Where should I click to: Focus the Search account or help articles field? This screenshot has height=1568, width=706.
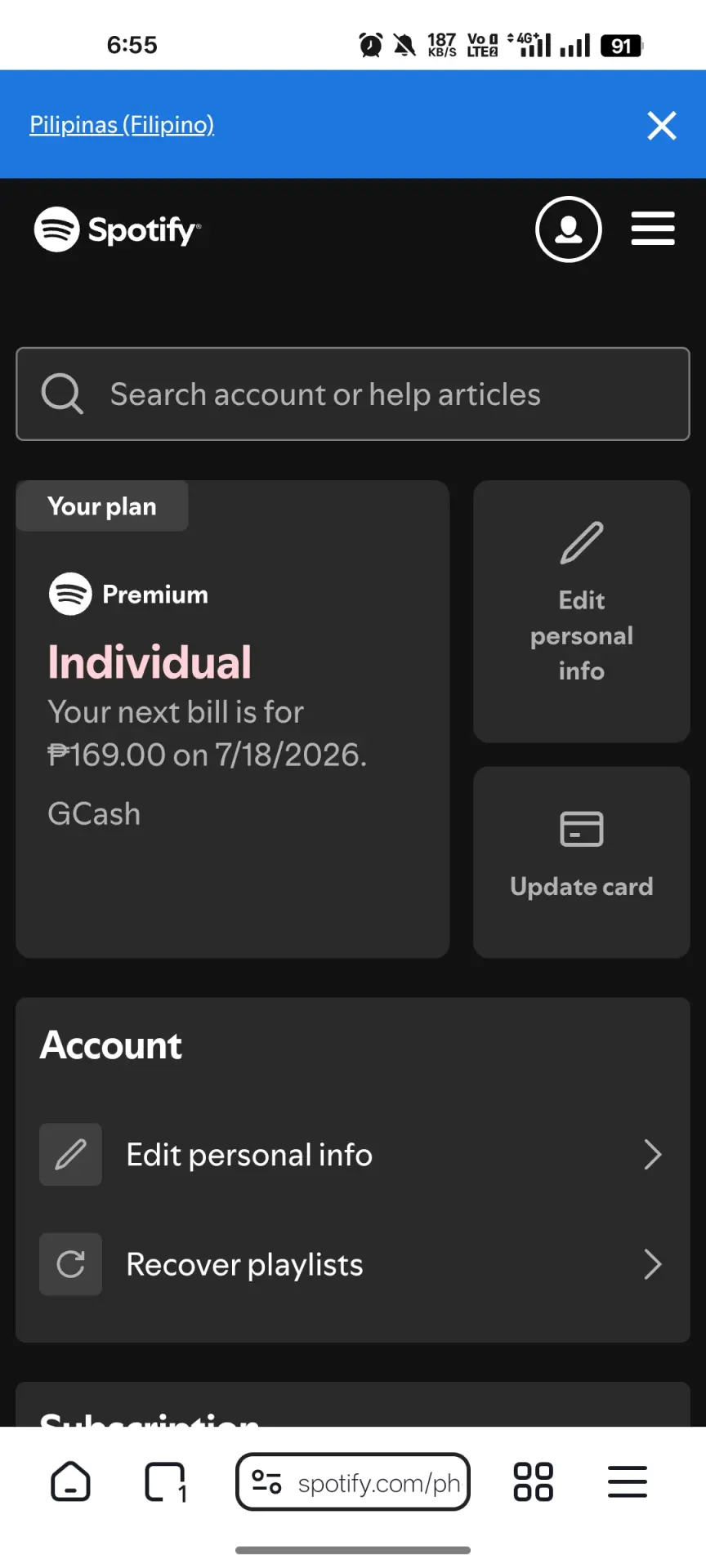(353, 394)
